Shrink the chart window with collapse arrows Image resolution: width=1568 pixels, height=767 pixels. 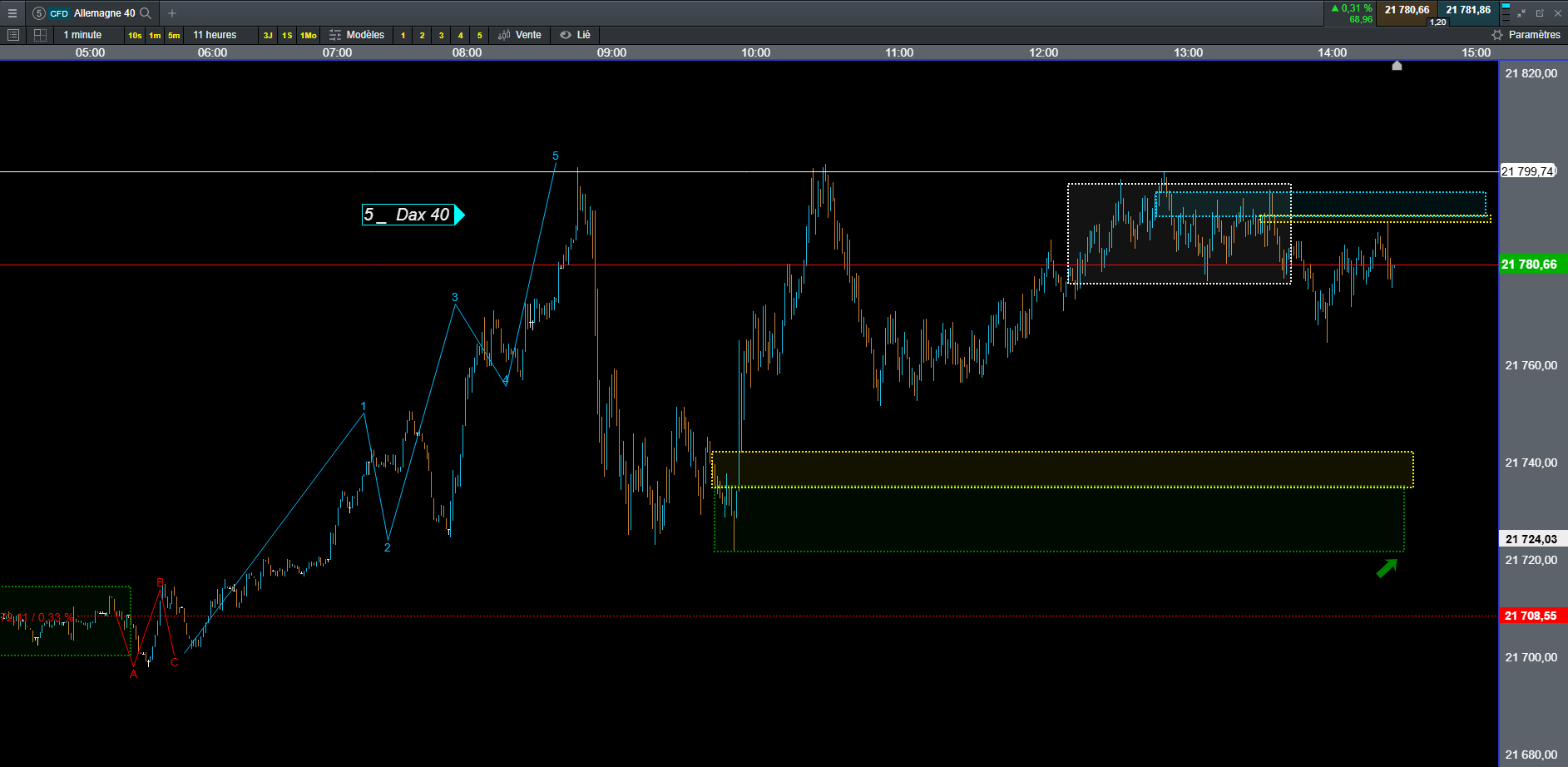pyautogui.click(x=1521, y=13)
